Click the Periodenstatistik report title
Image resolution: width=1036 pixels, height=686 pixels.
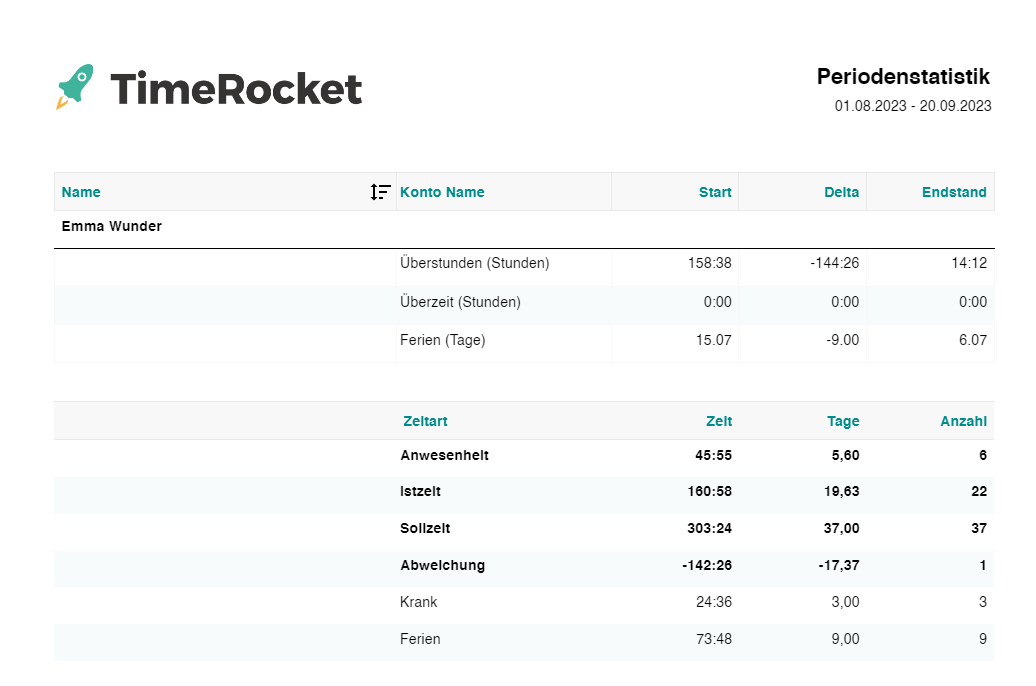[x=903, y=77]
